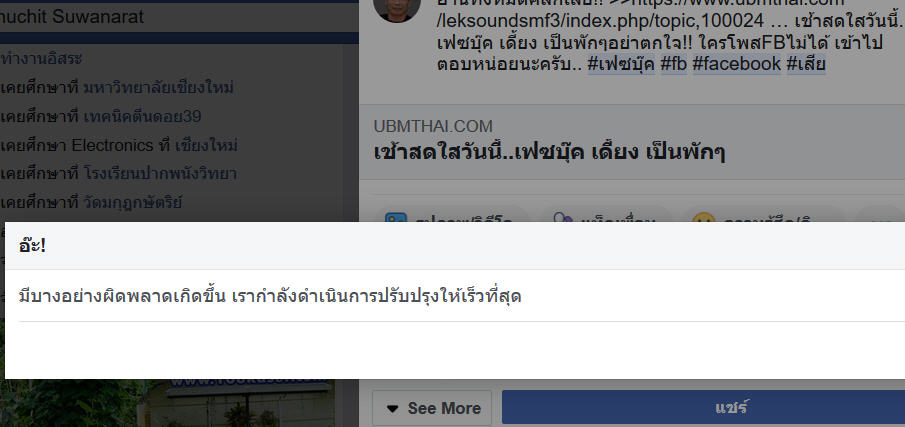Click the cover photo thumbnail below the dialog
The width and height of the screenshot is (905, 427).
point(179,403)
